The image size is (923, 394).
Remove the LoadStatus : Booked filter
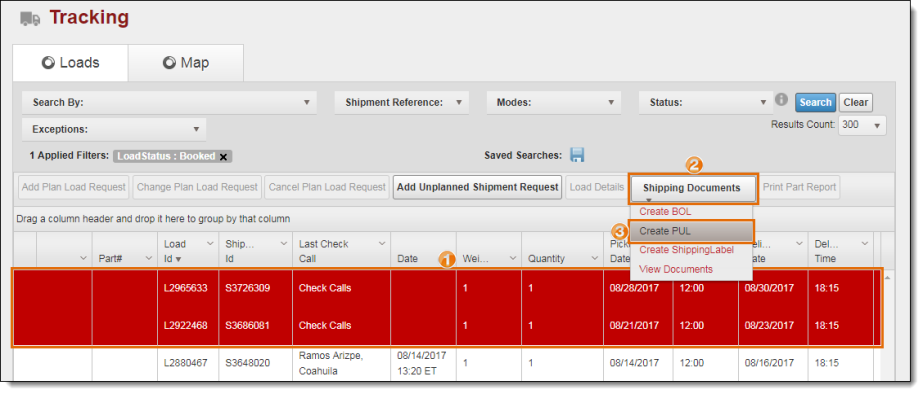pyautogui.click(x=223, y=157)
